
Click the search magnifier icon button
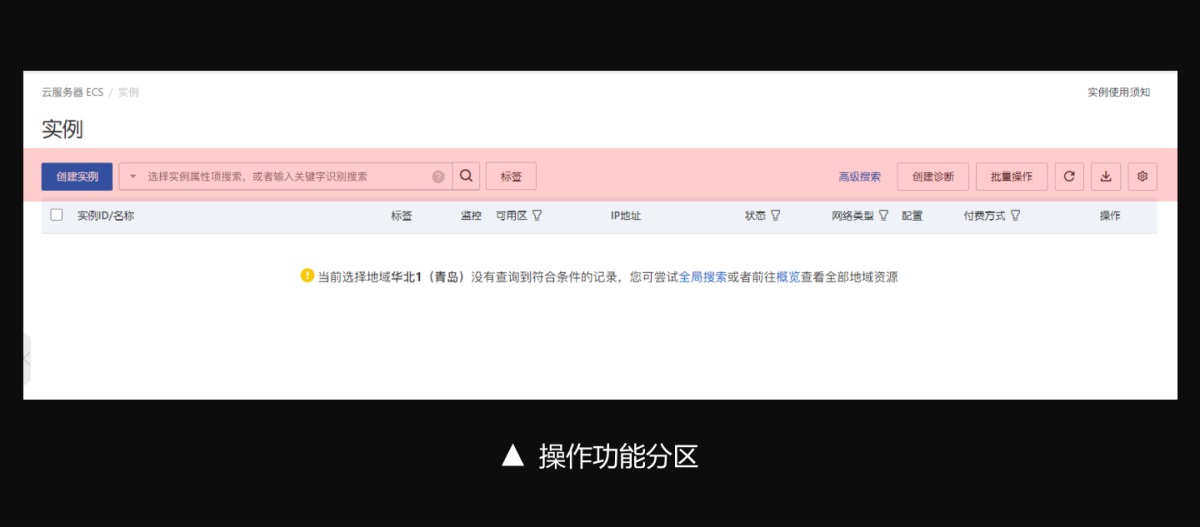[x=466, y=176]
